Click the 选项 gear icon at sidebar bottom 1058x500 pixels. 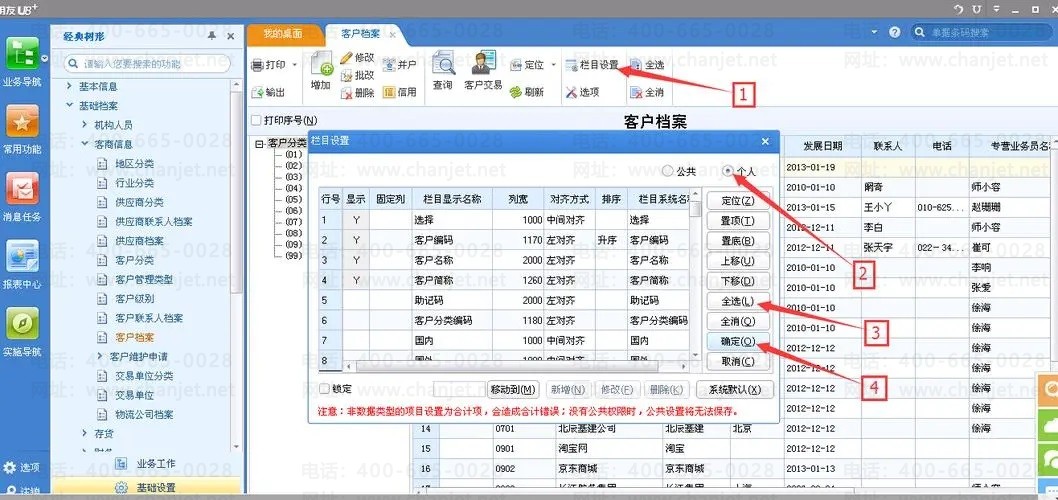9,468
